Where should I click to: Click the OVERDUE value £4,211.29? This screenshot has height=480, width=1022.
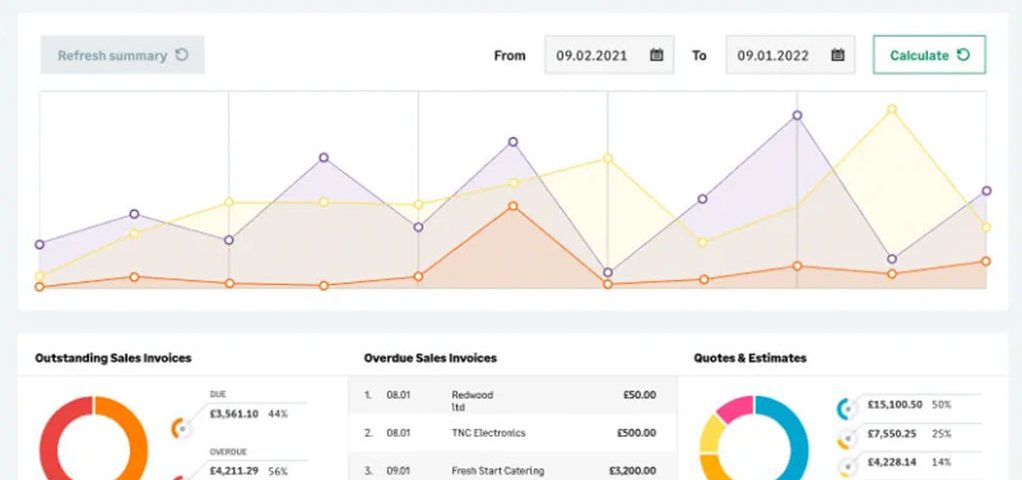pos(234,471)
